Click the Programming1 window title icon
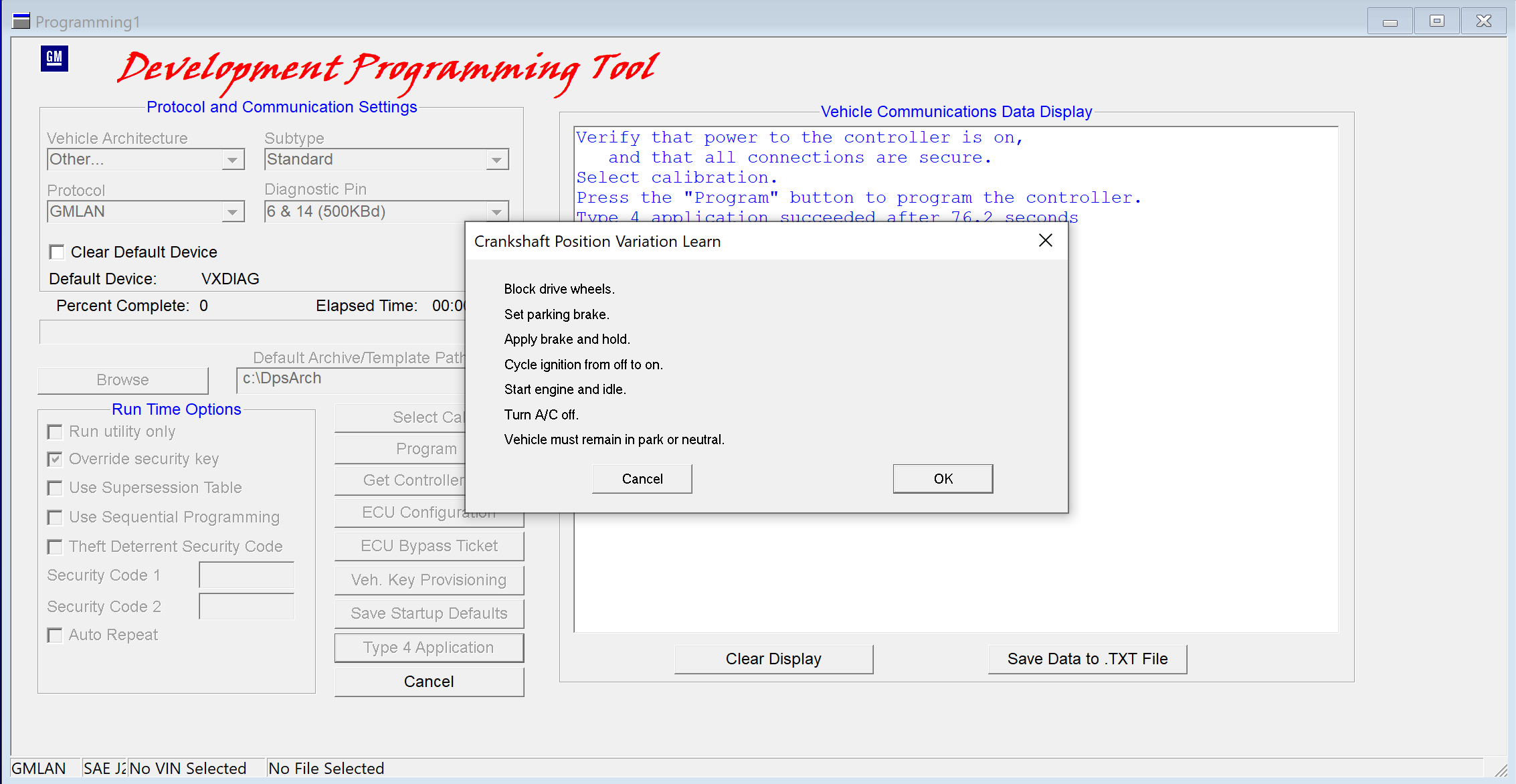1516x784 pixels. pos(21,21)
